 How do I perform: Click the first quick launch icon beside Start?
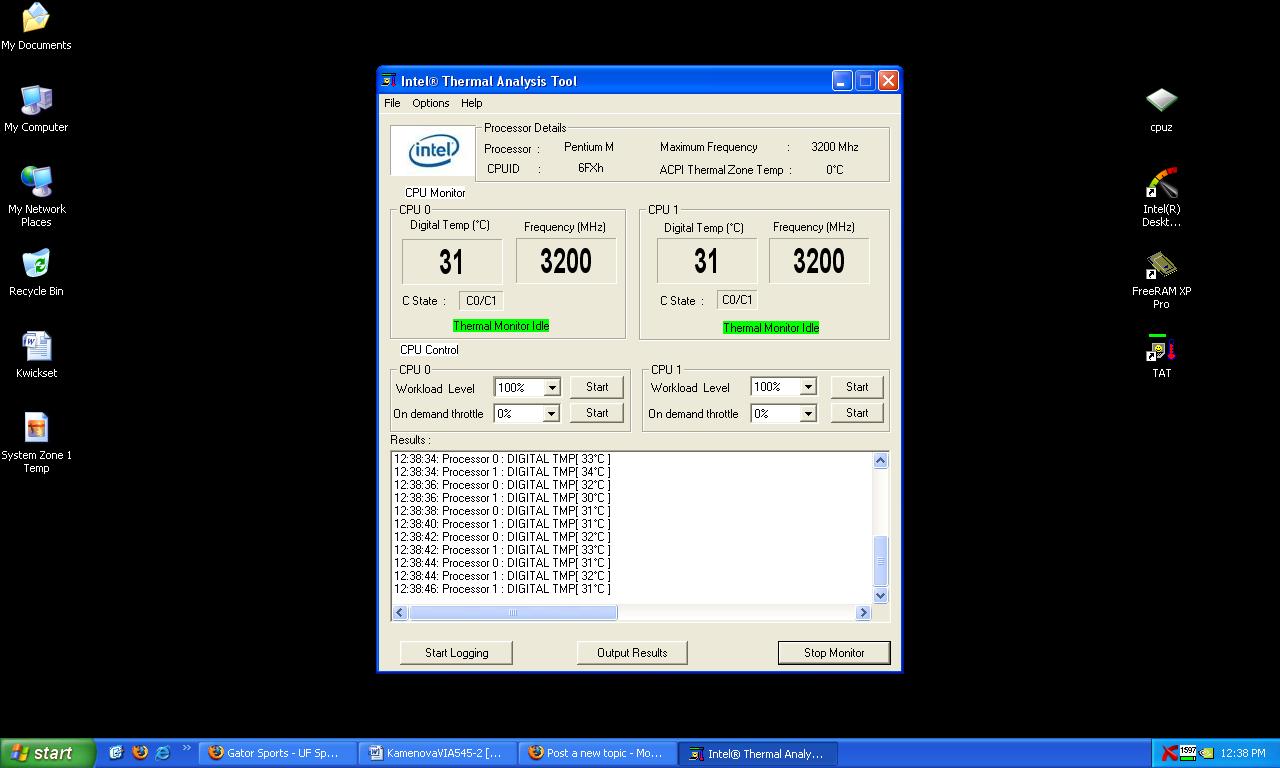[x=116, y=753]
